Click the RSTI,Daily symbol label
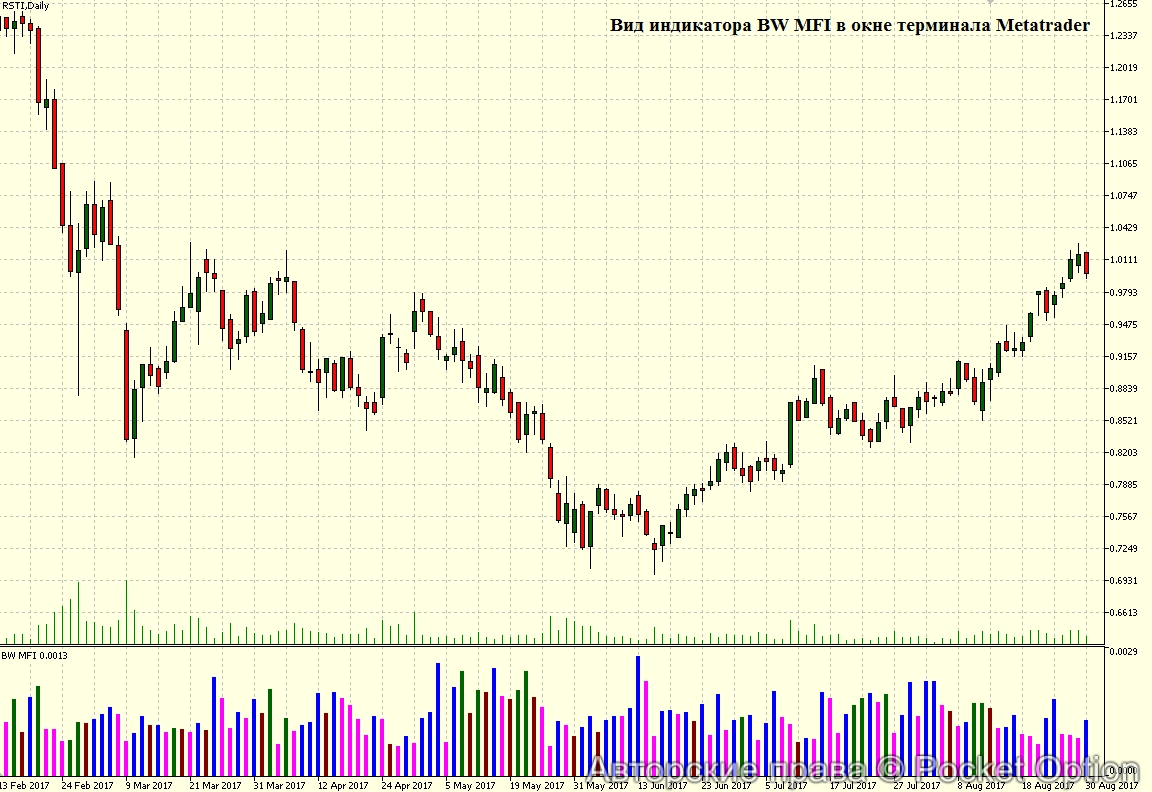 coord(26,7)
